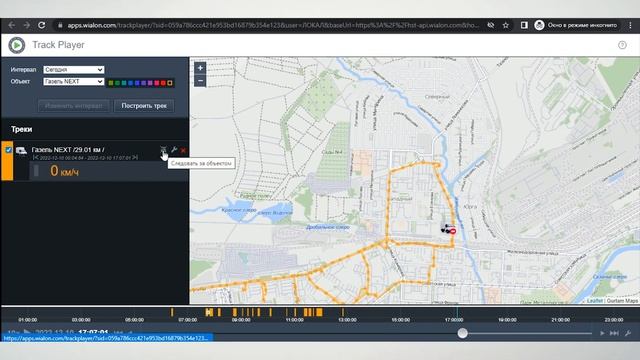Click the 0 км/ч speed readout
The width and height of the screenshot is (640, 360).
pos(64,171)
